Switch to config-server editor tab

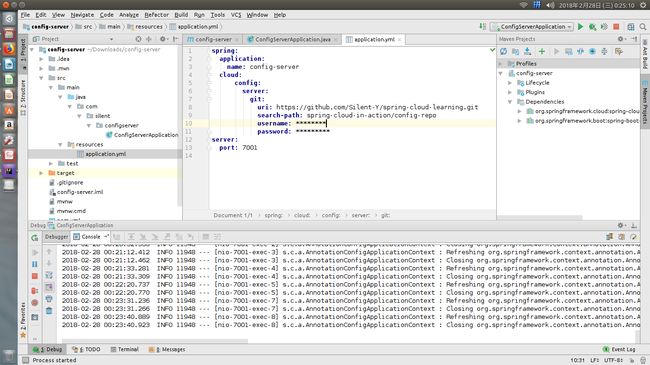[213, 39]
